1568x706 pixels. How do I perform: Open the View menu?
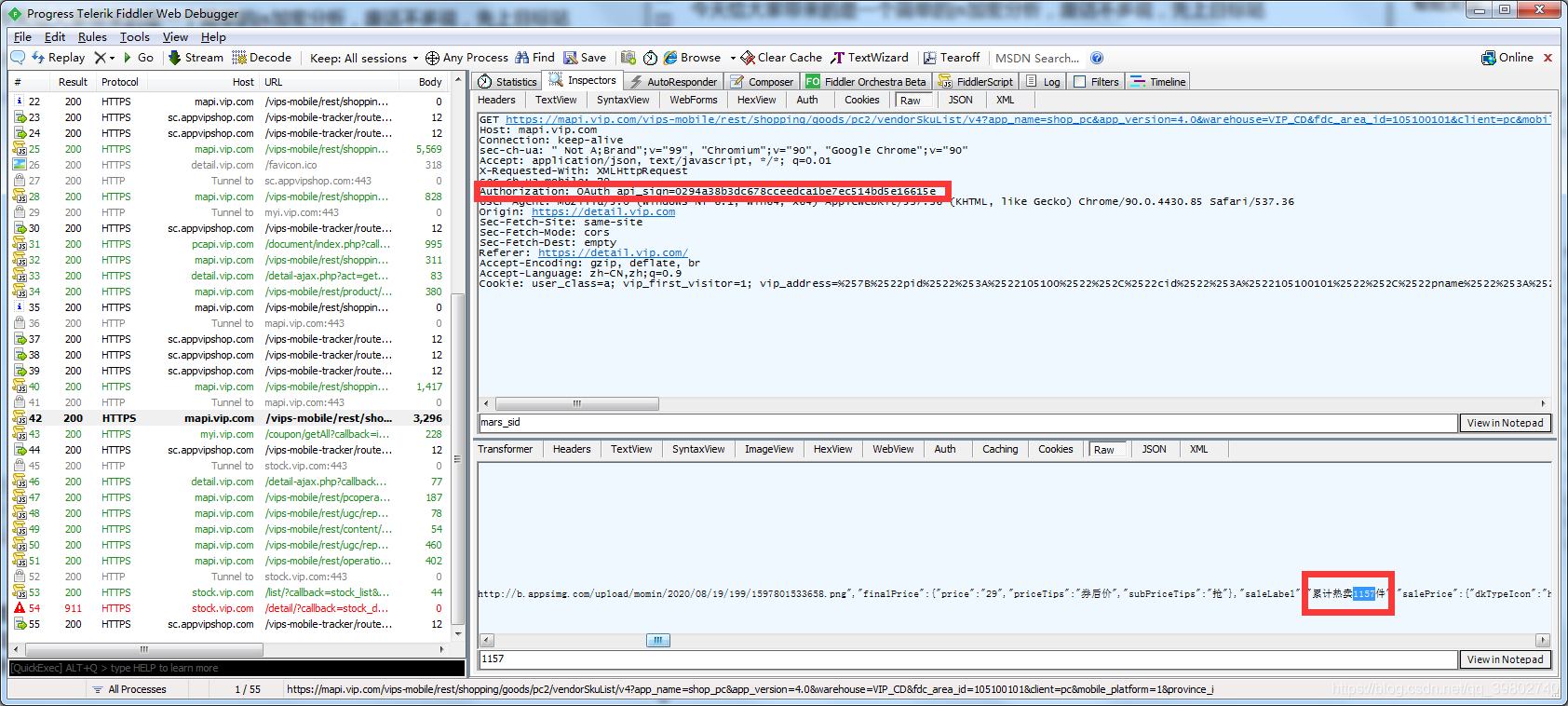175,37
